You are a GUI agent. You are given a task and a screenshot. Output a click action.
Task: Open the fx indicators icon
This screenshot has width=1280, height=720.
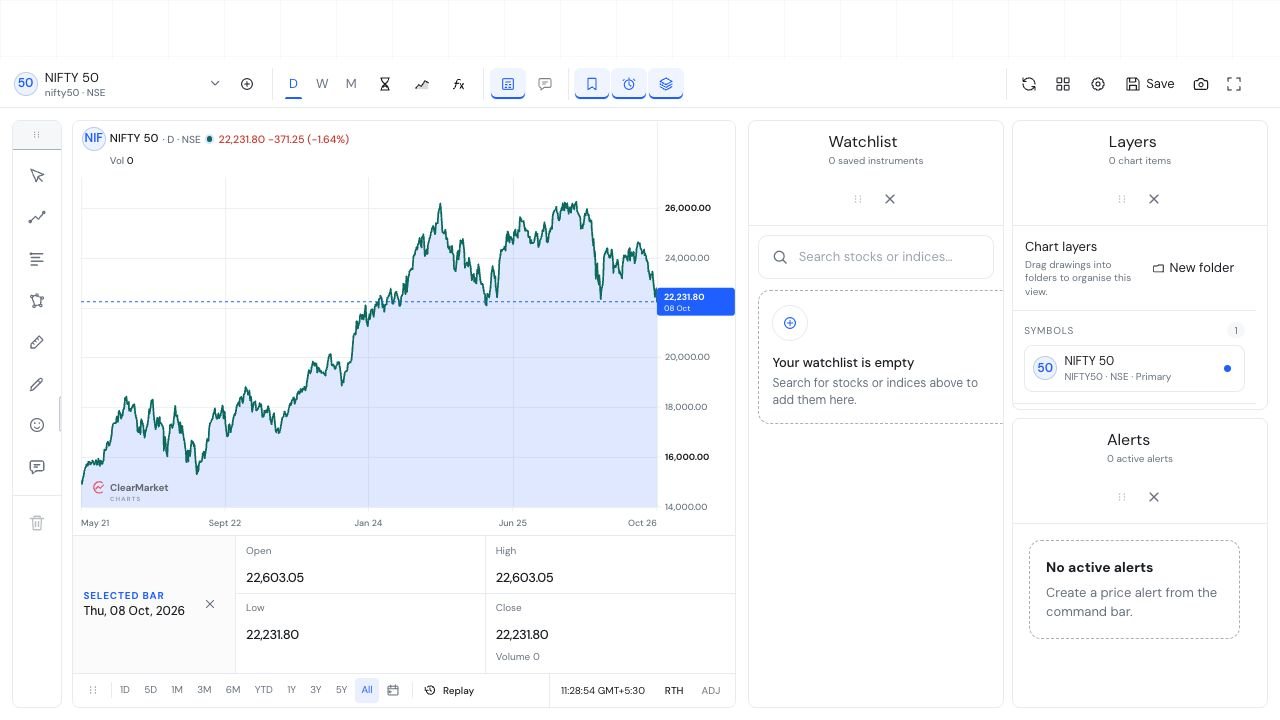tap(459, 84)
